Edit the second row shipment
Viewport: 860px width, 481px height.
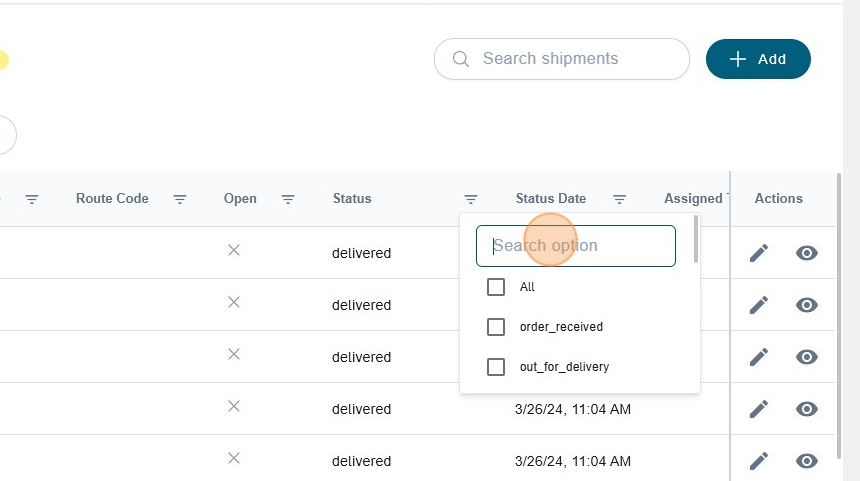tap(759, 305)
